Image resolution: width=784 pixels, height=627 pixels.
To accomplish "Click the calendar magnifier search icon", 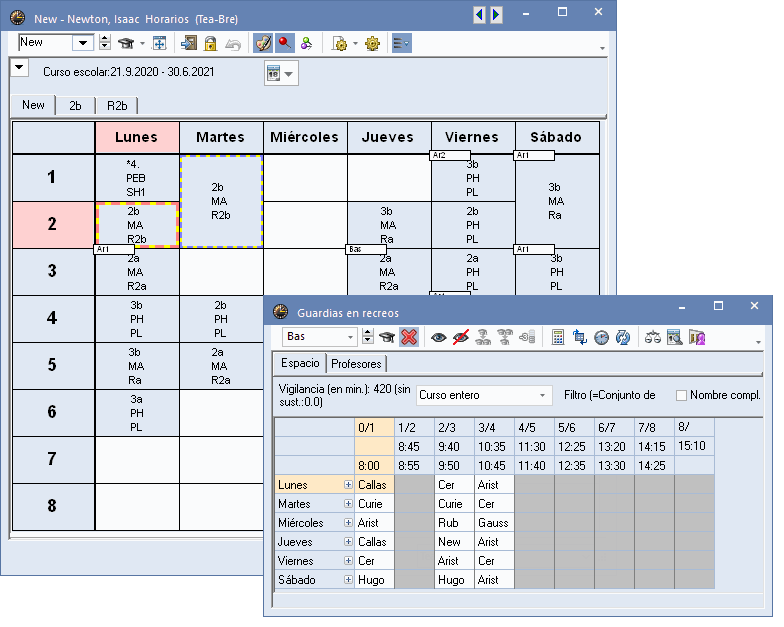I will (674, 338).
